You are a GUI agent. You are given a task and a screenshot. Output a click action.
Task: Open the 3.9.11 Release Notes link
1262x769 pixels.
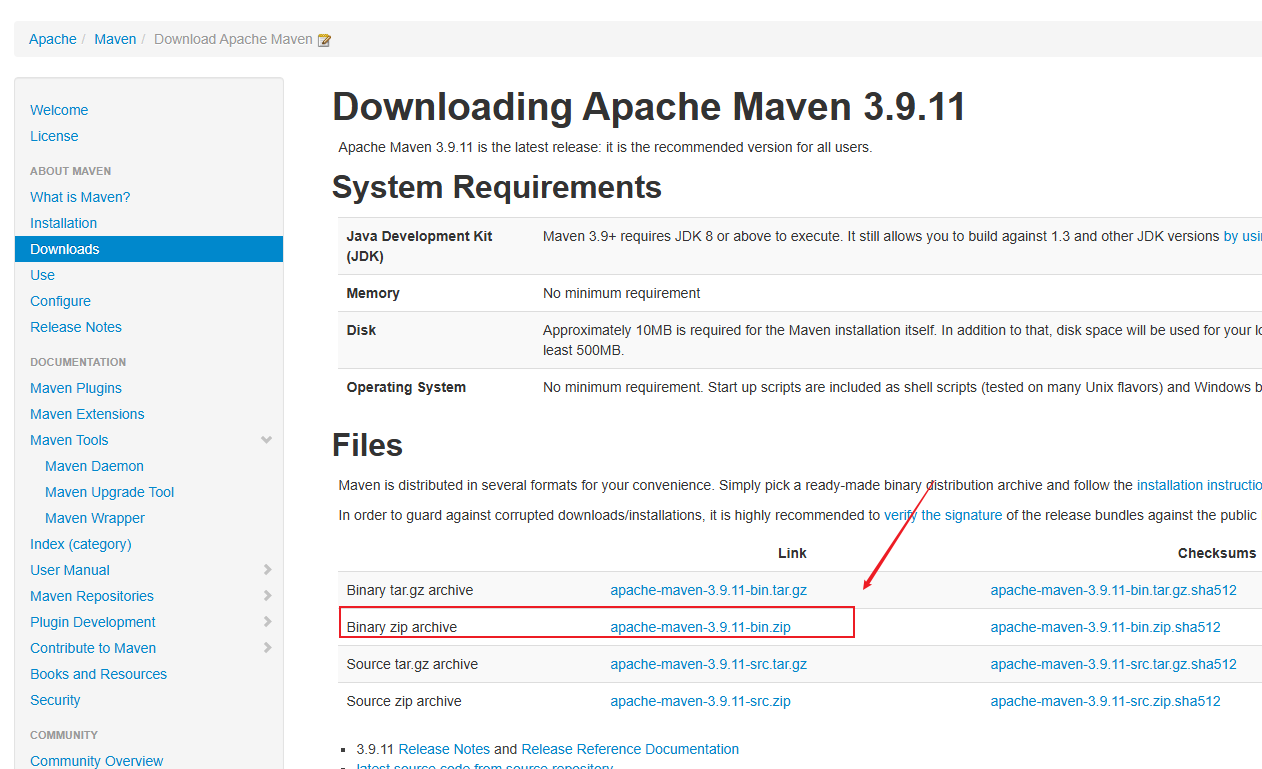coord(444,749)
